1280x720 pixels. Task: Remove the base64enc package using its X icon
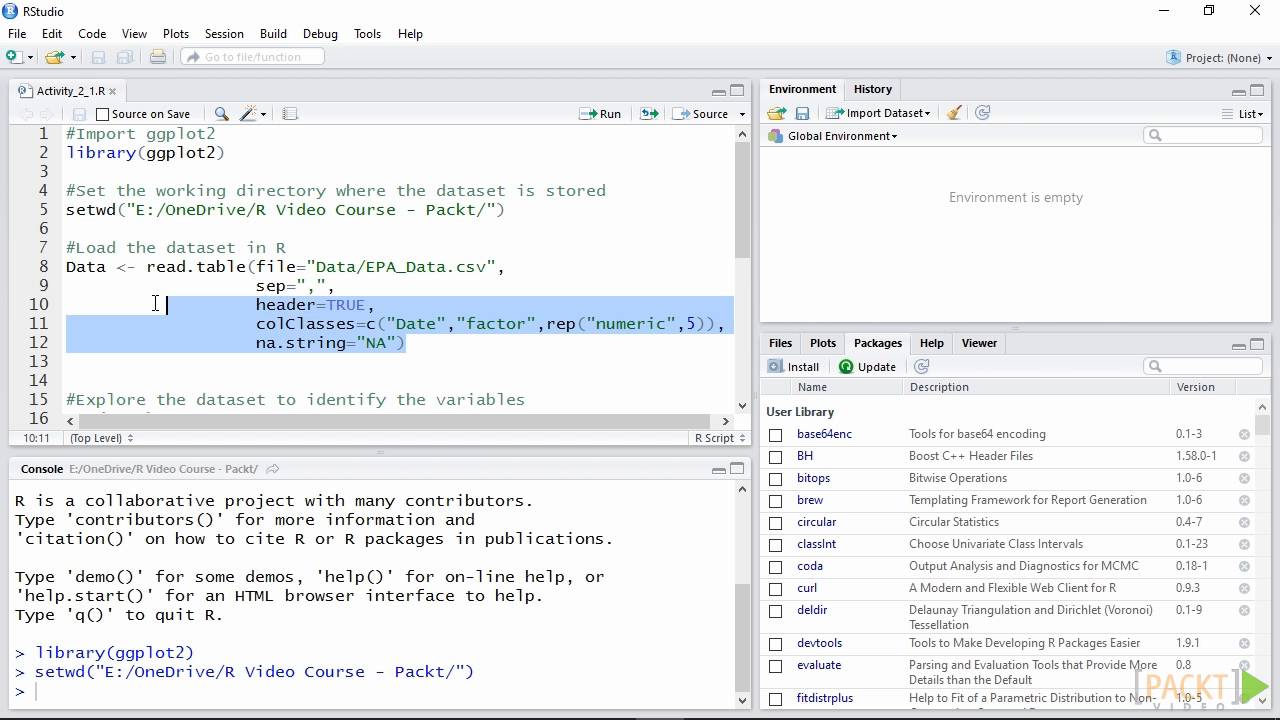point(1244,434)
